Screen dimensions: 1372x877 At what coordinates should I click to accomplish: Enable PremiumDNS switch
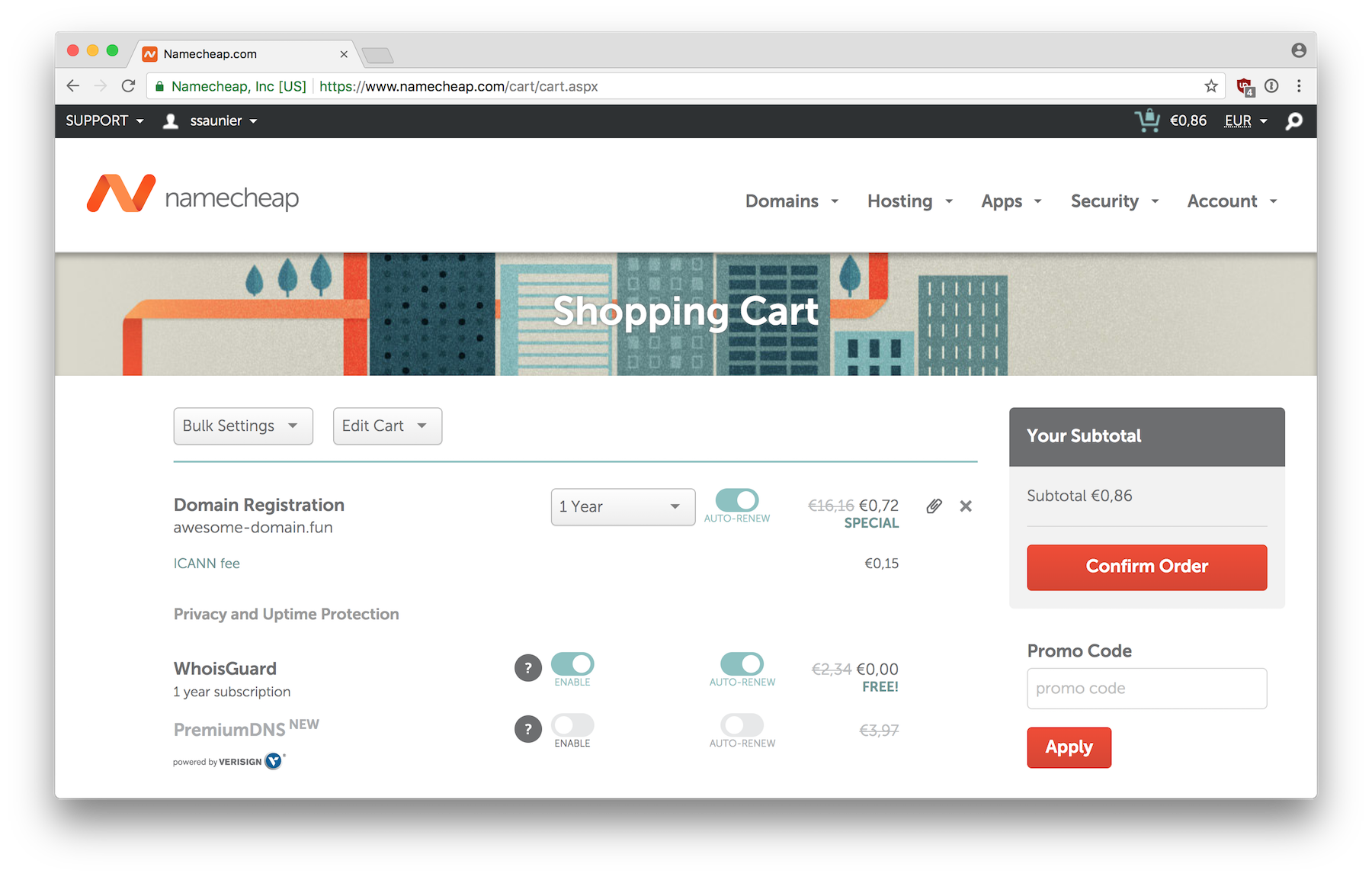[572, 724]
